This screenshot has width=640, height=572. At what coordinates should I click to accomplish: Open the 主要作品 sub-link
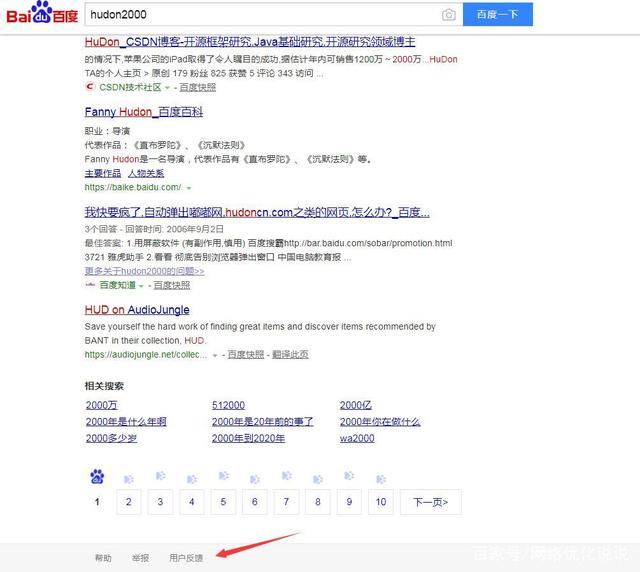103,174
